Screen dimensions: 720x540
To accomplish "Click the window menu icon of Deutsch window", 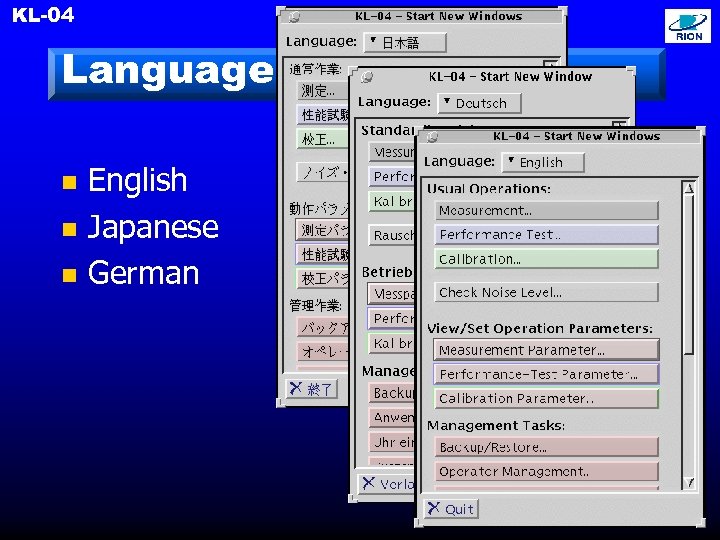I will pos(366,77).
